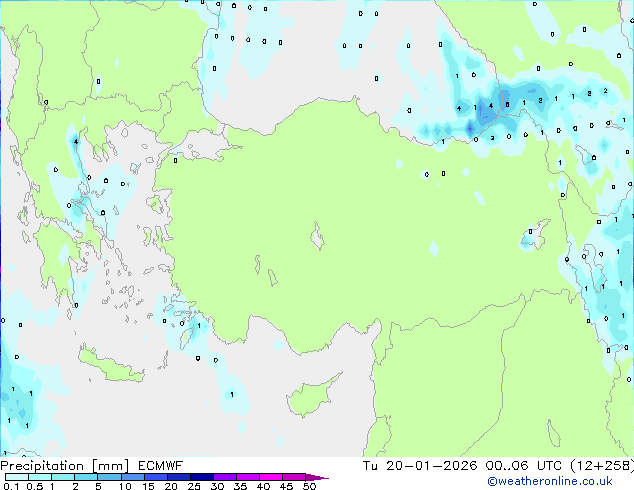Screen dimensions: 634x490
Task: Click the '10' legend scale label
Action: pos(125,486)
